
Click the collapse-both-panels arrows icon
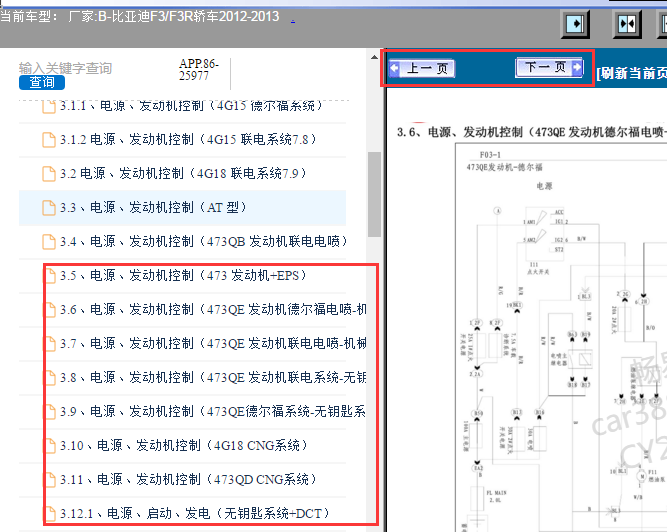click(627, 24)
